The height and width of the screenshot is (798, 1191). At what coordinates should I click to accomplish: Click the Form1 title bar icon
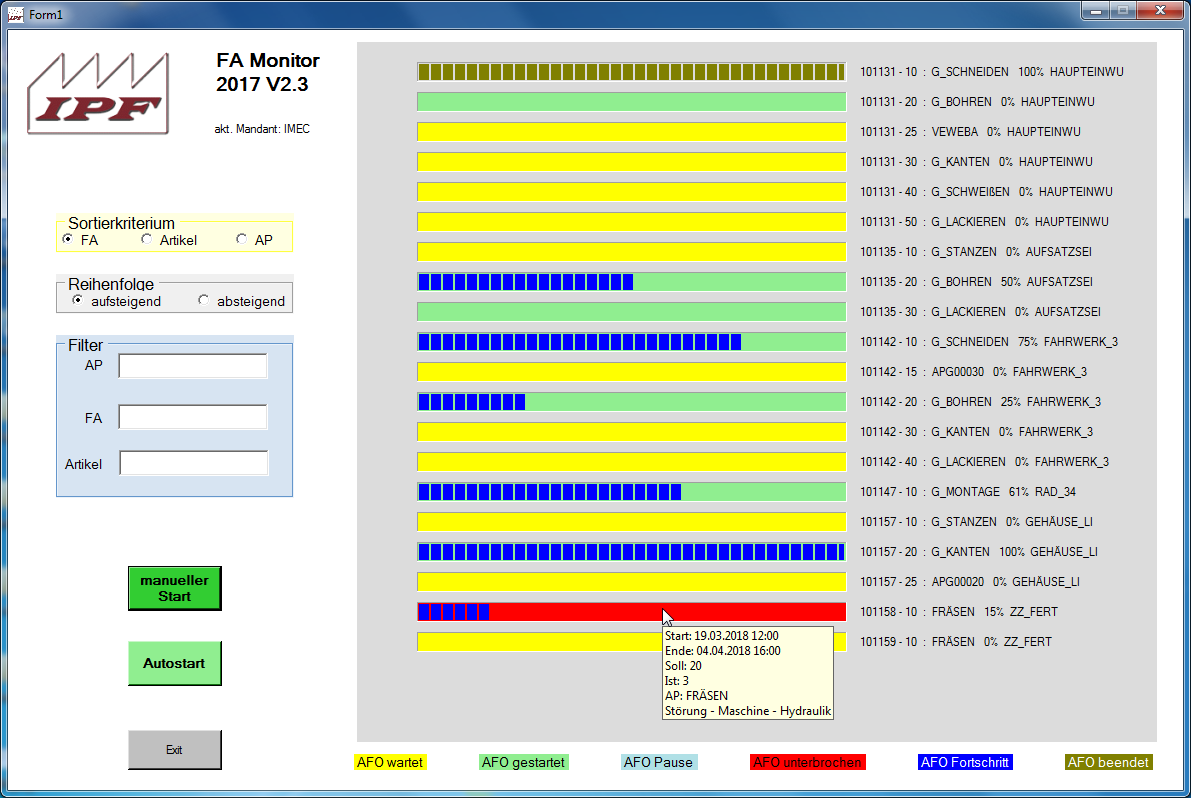[15, 14]
